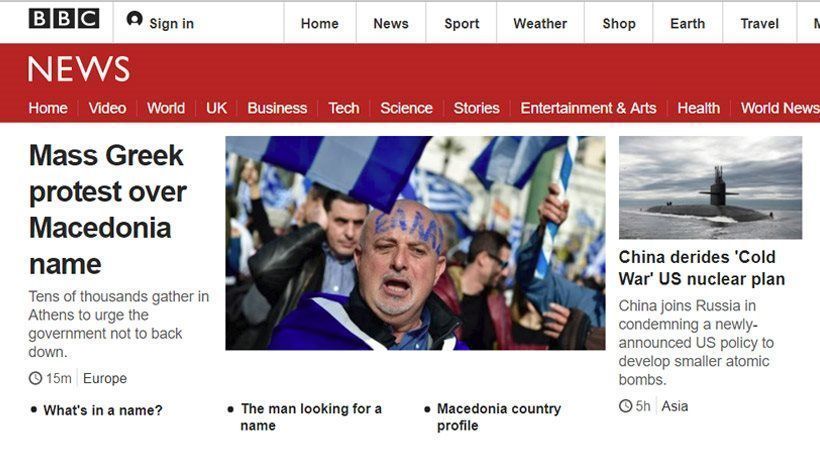Open the China derides 'Cold War' headline
Screen dimensions: 820x457
(701, 268)
